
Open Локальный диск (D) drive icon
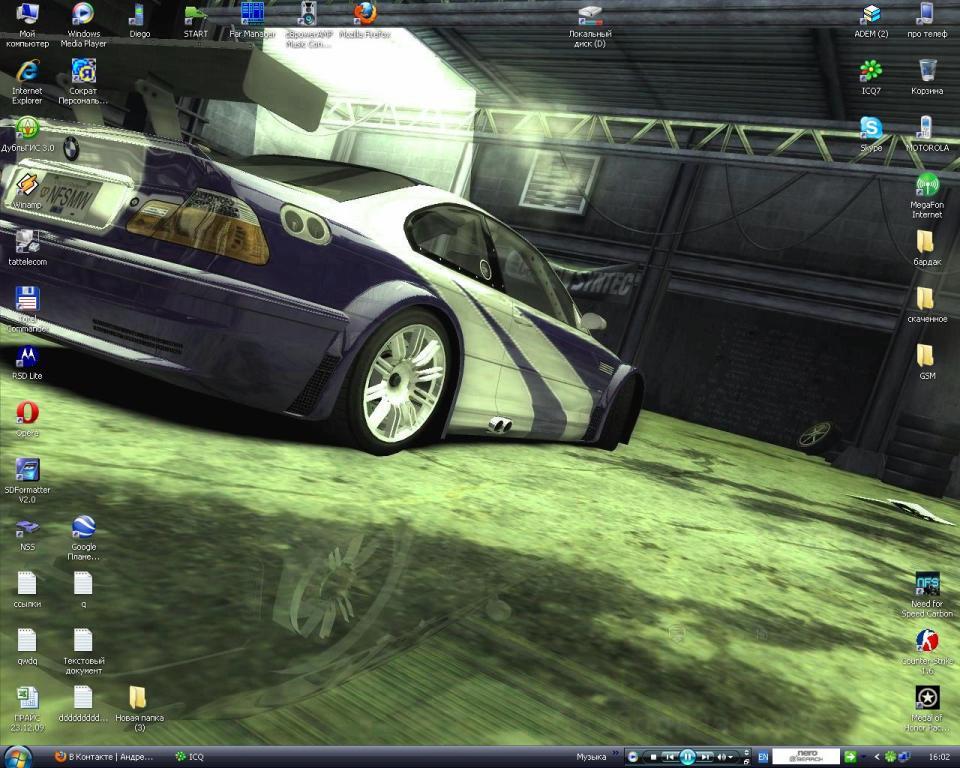coord(590,25)
